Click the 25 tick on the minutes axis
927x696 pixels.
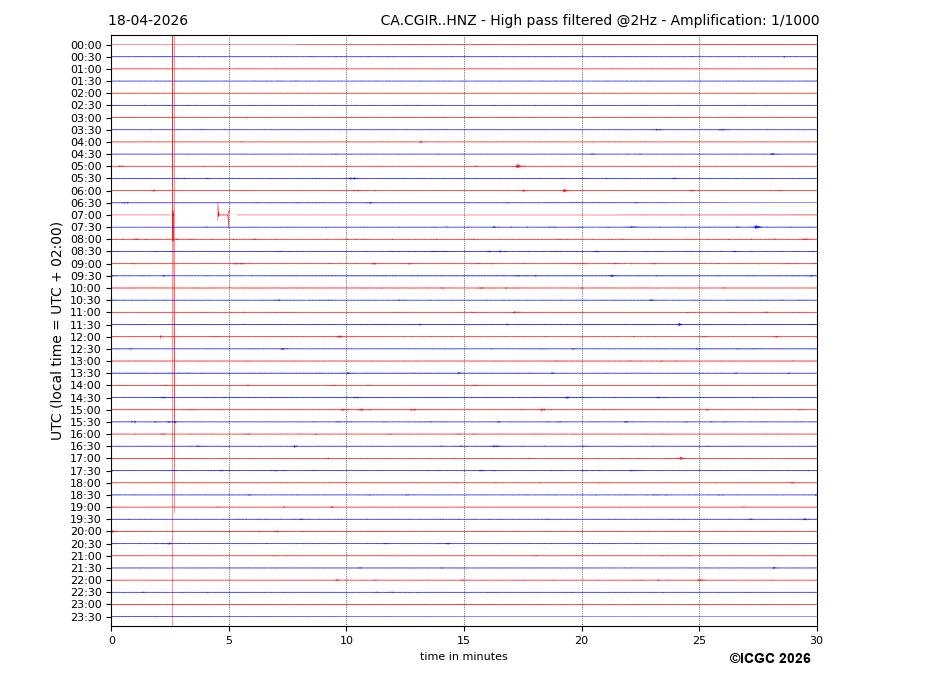click(x=699, y=641)
